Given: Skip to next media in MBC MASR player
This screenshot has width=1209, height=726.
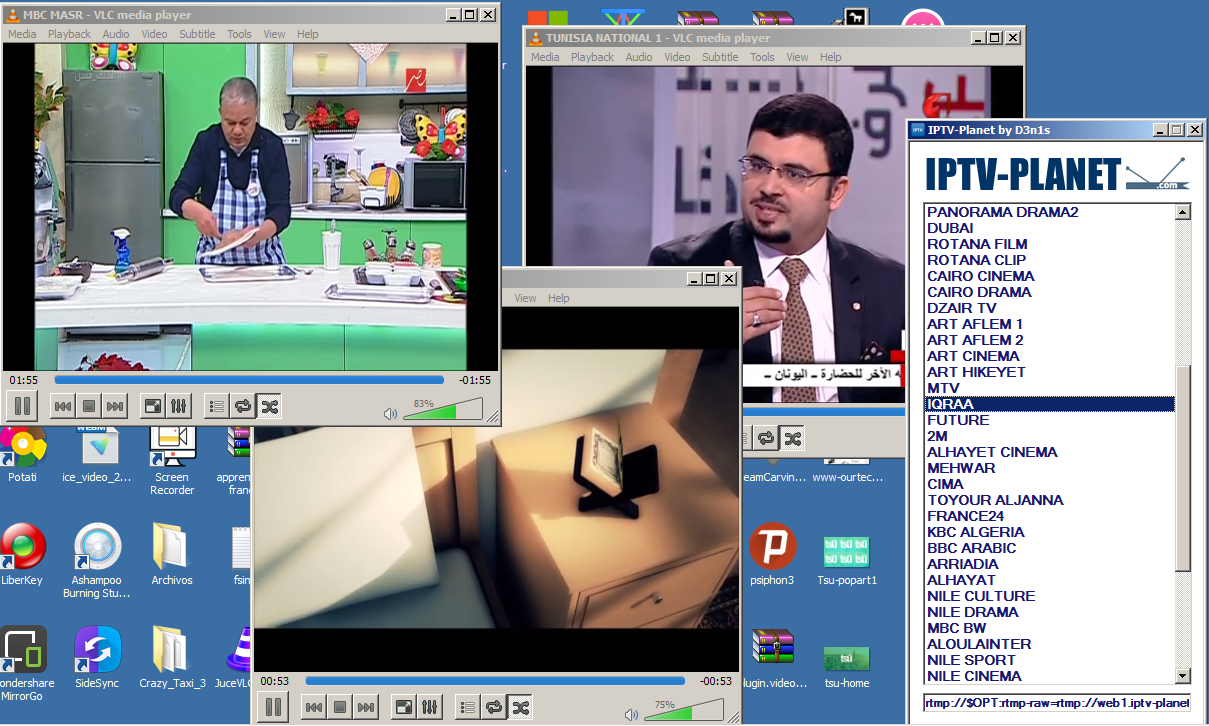Looking at the screenshot, I should [x=115, y=406].
